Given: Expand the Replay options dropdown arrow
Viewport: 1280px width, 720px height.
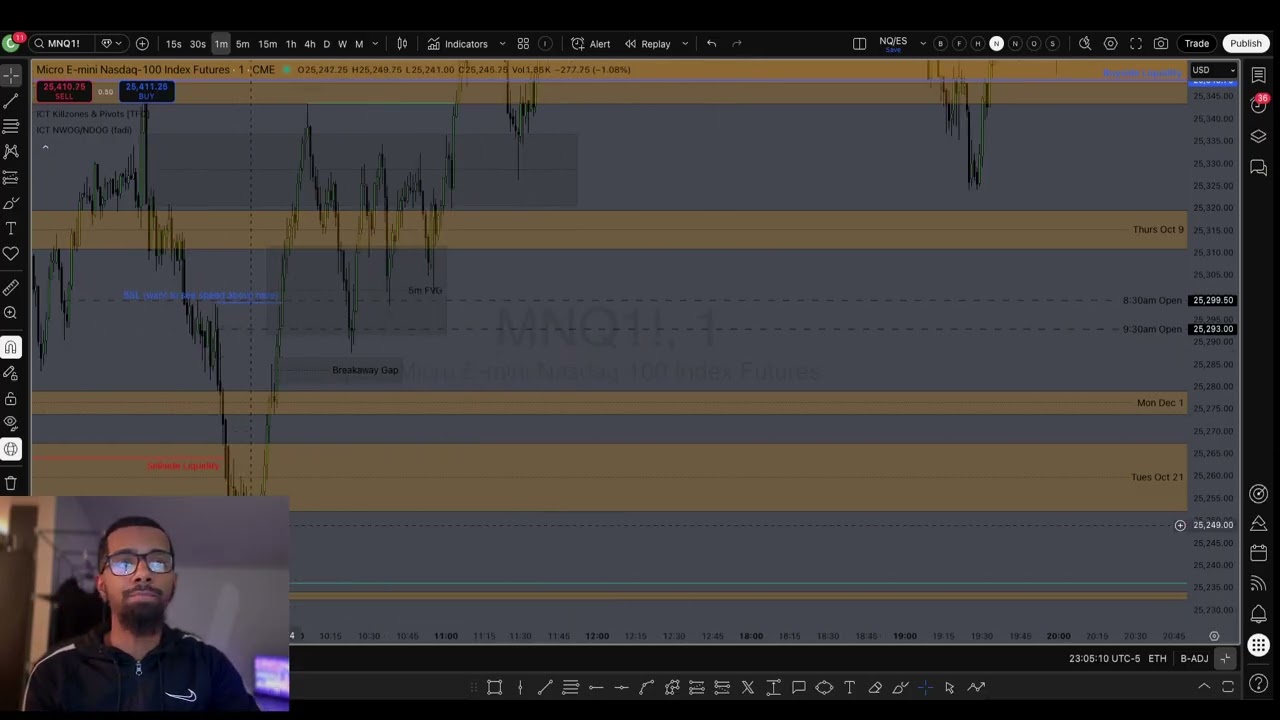Looking at the screenshot, I should pyautogui.click(x=685, y=44).
